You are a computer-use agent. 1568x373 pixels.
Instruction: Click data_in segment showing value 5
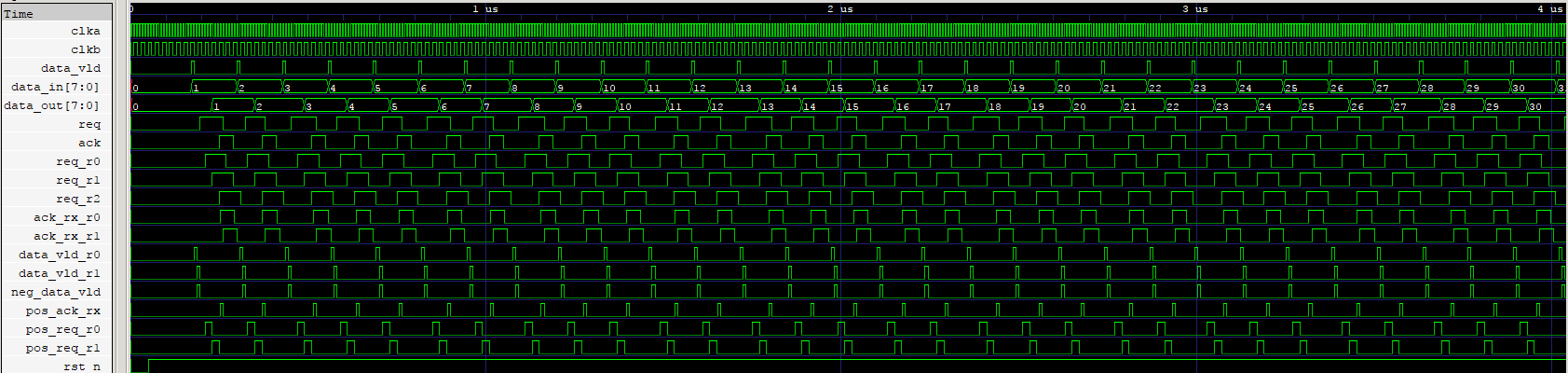tap(396, 87)
